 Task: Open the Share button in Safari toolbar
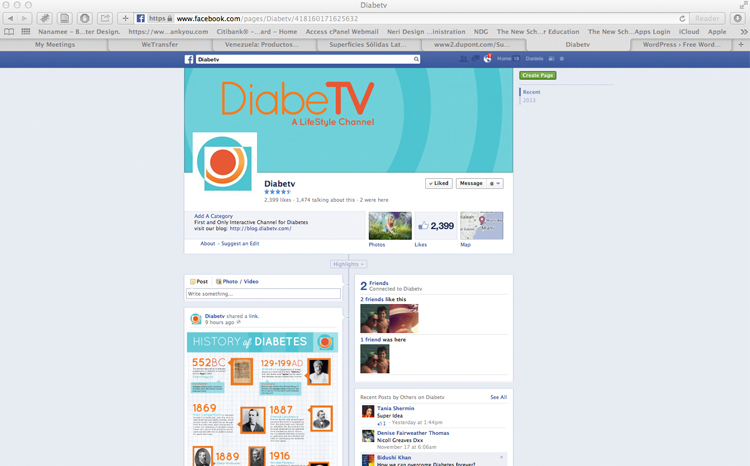[105, 18]
